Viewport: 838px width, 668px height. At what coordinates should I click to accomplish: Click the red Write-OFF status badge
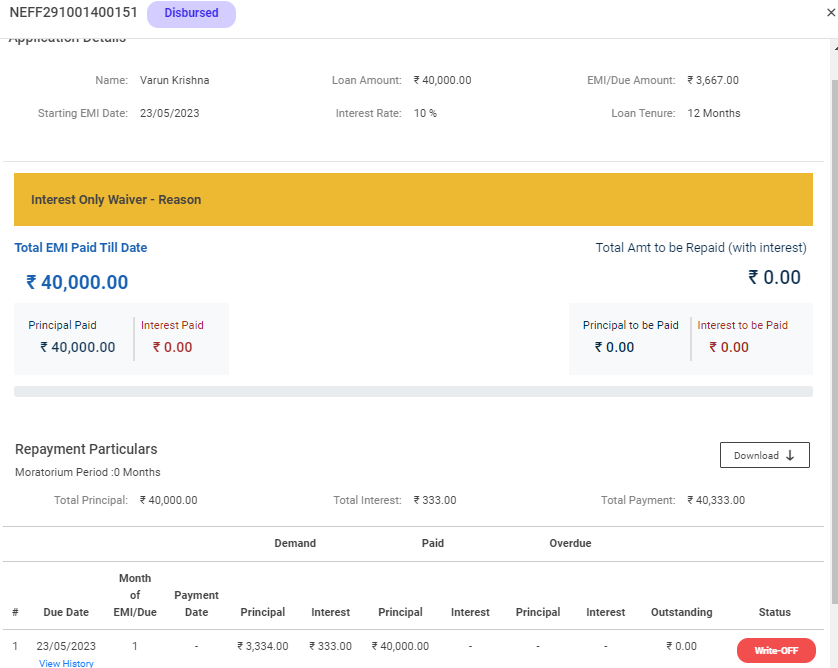(776, 650)
